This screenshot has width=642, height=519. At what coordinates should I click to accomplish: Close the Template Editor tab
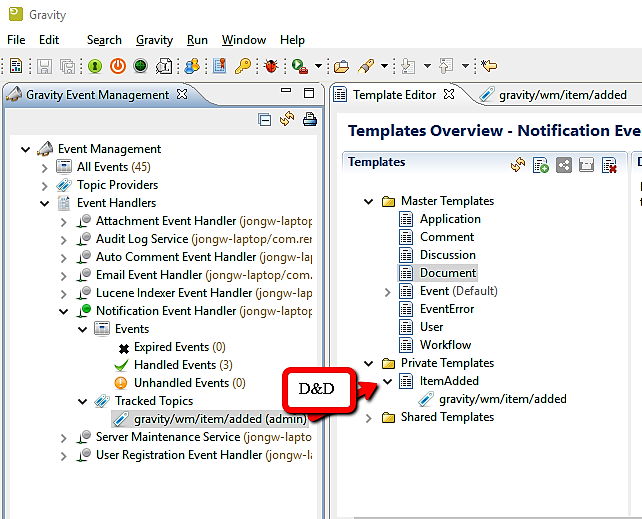point(449,94)
